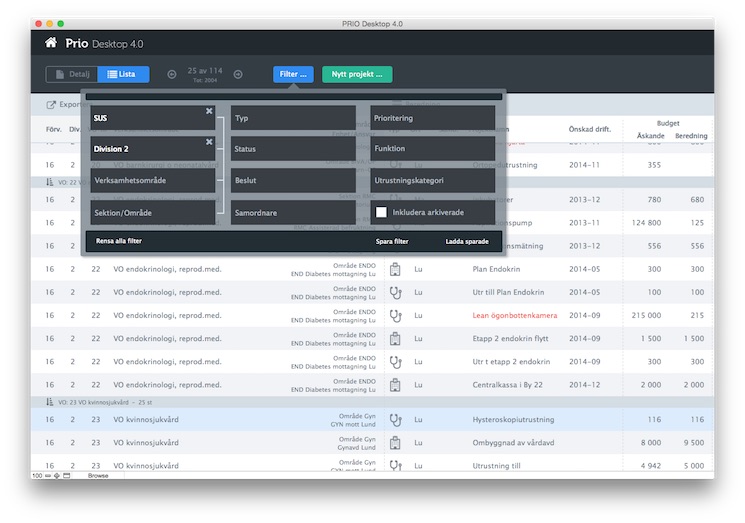Click stethoscope icon in Lean ögonbottenkamera row
This screenshot has width=745, height=523.
tap(395, 315)
